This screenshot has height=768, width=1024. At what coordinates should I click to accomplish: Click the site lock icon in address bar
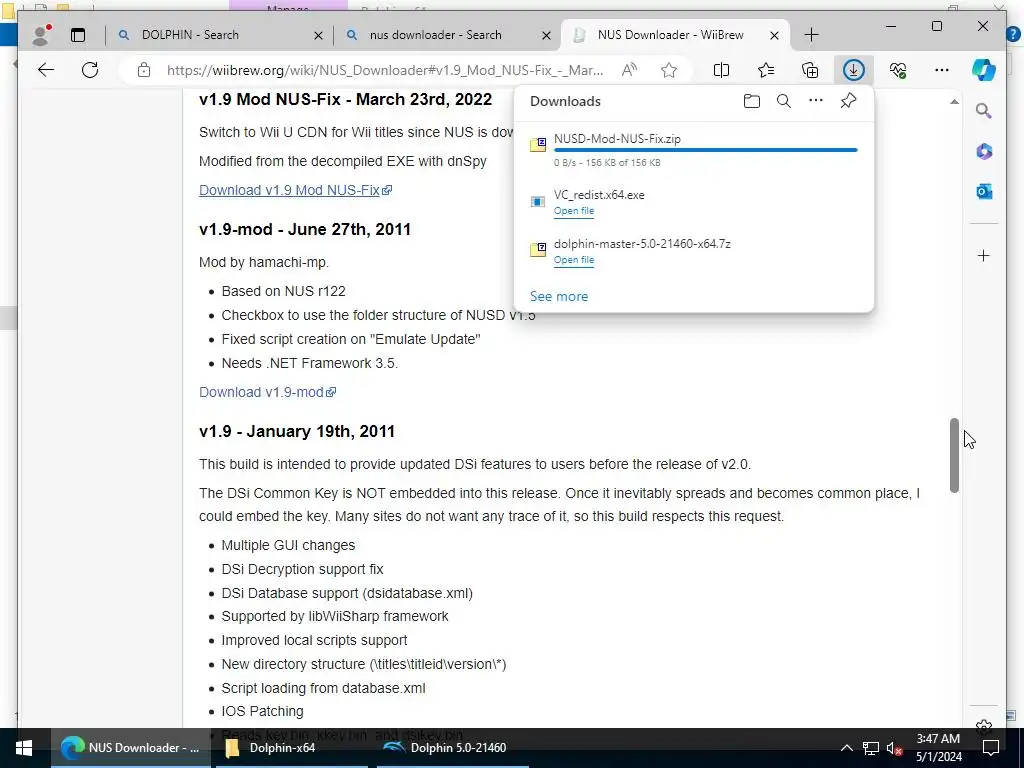point(144,70)
